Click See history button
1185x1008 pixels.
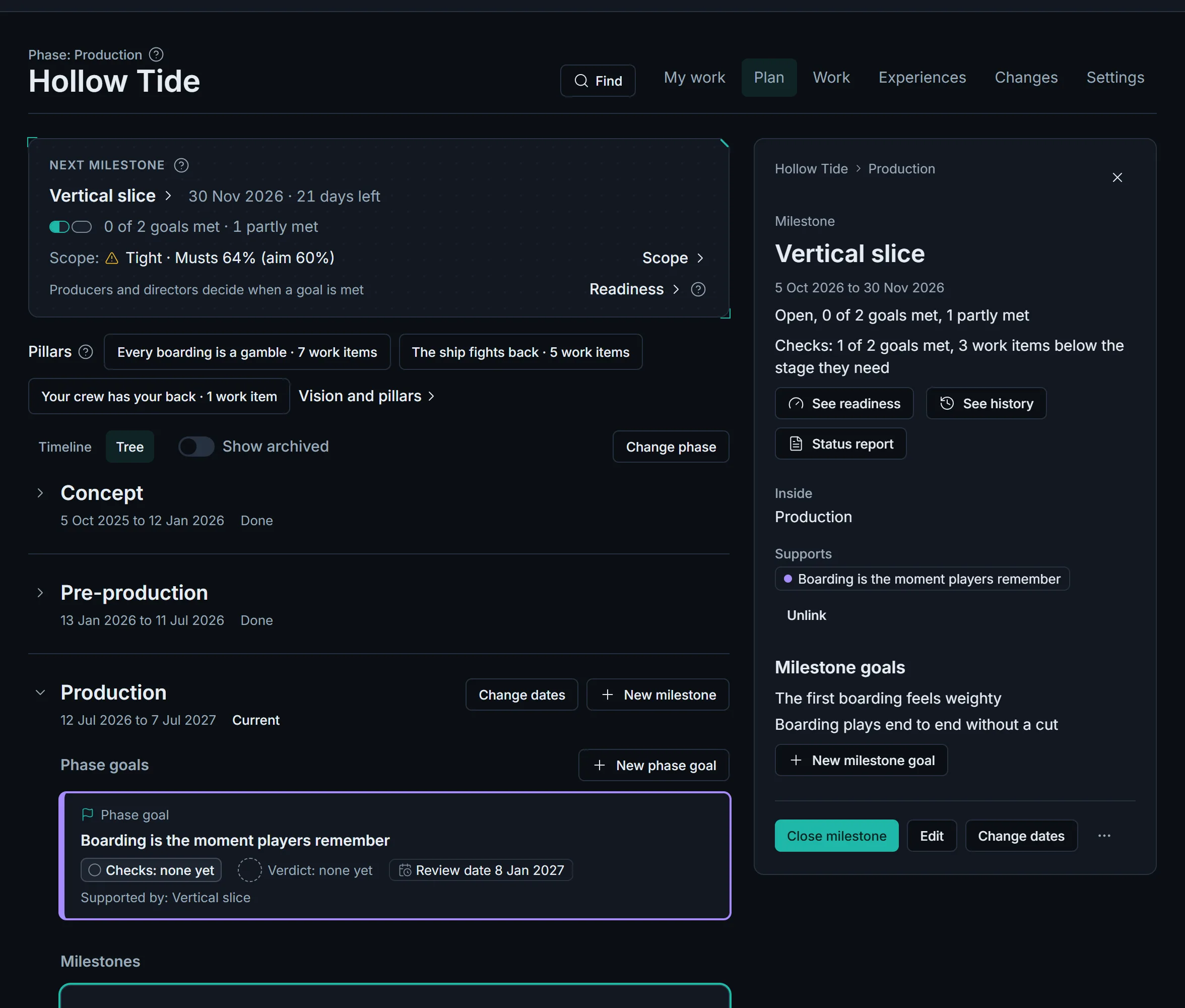pyautogui.click(x=985, y=403)
